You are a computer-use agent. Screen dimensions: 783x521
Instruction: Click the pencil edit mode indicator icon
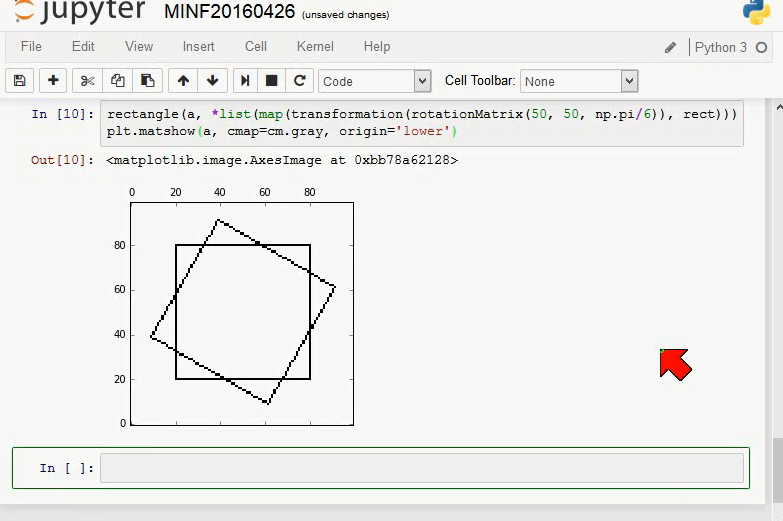click(x=670, y=47)
